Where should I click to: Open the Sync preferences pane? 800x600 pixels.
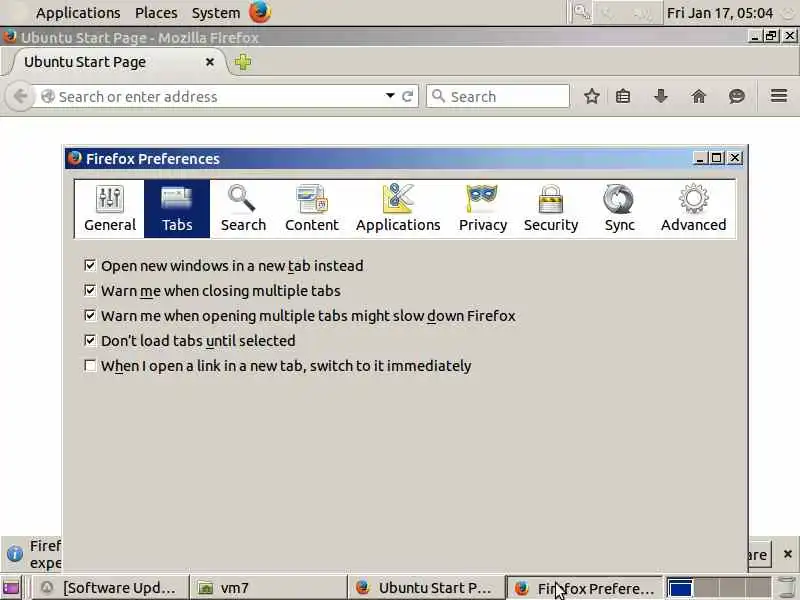[619, 209]
